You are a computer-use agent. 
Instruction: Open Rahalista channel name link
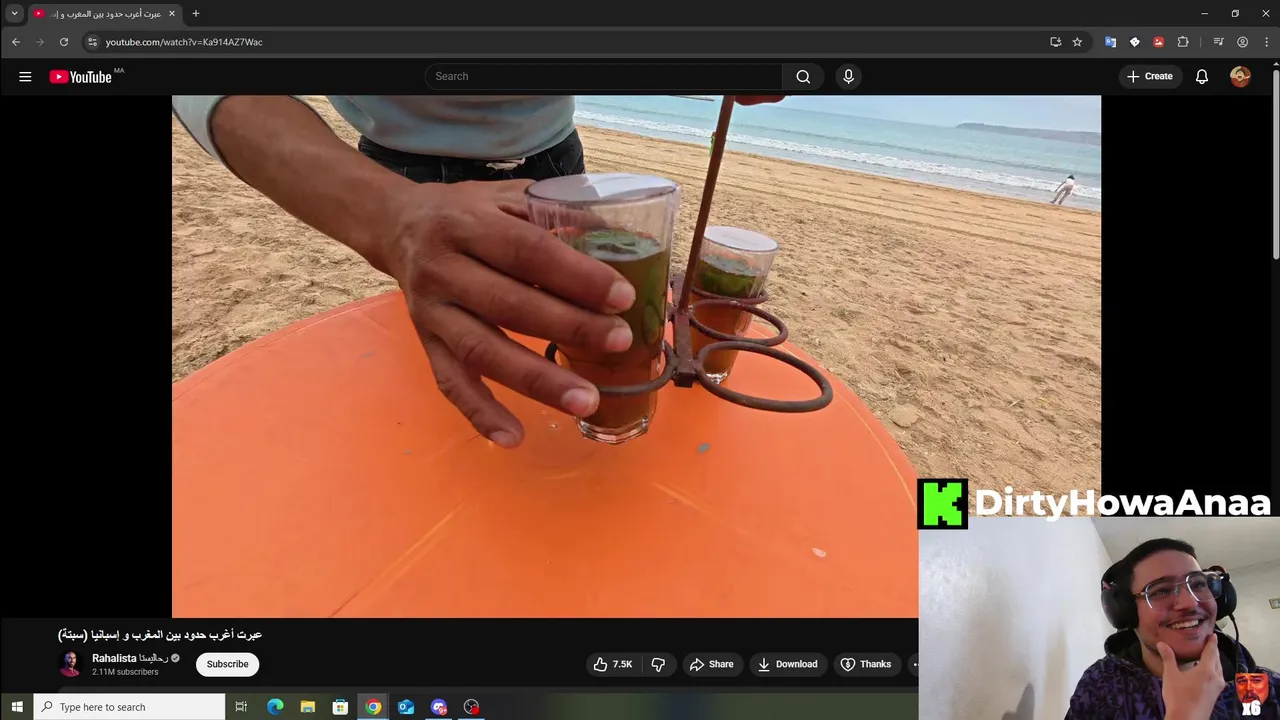click(x=130, y=658)
